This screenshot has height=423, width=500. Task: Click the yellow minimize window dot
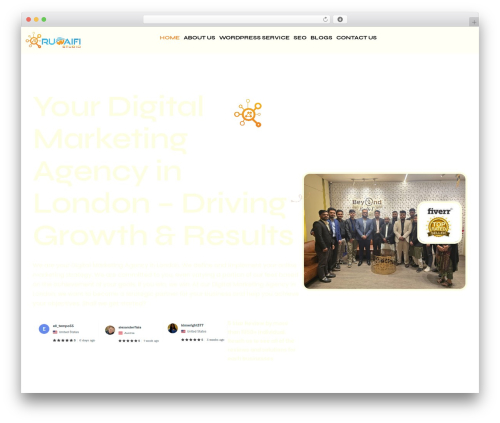point(36,19)
